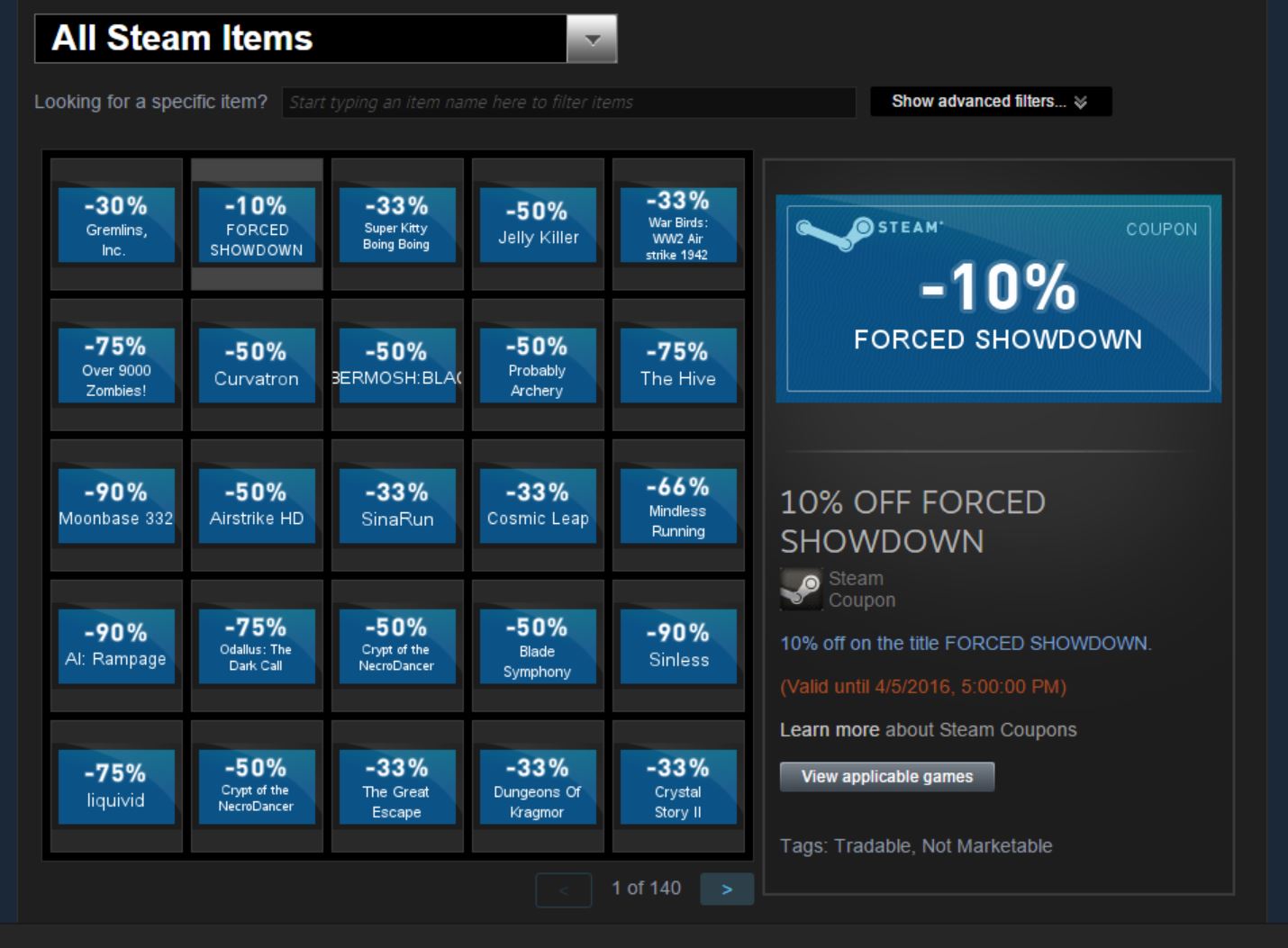Click the Curvatron -50% coupon
Image resolution: width=1288 pixels, height=948 pixels.
coord(257,366)
